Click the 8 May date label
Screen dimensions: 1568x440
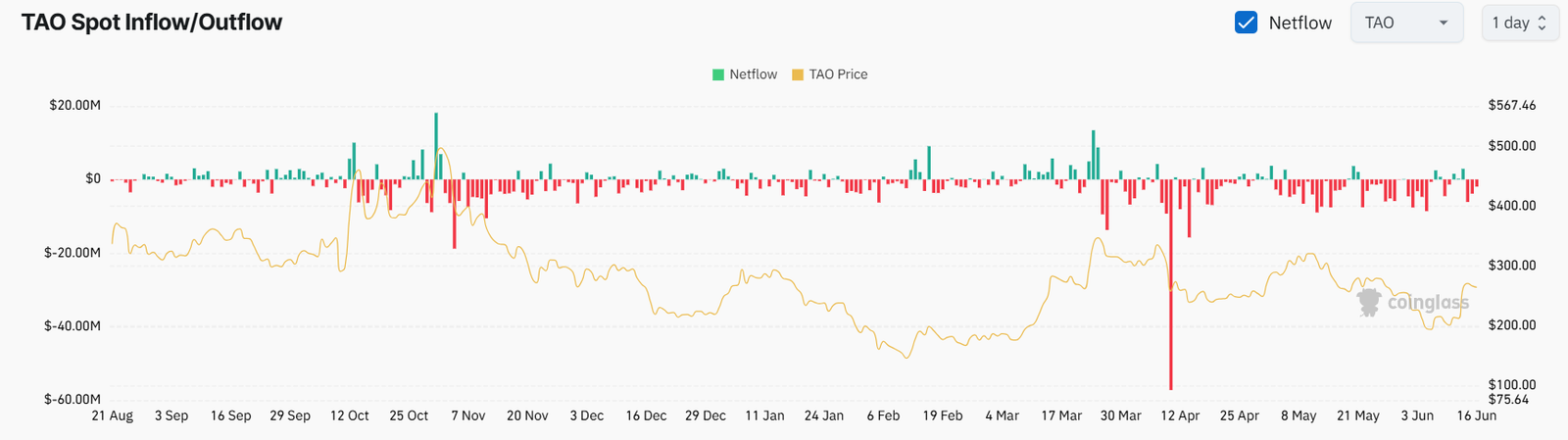coord(1298,416)
